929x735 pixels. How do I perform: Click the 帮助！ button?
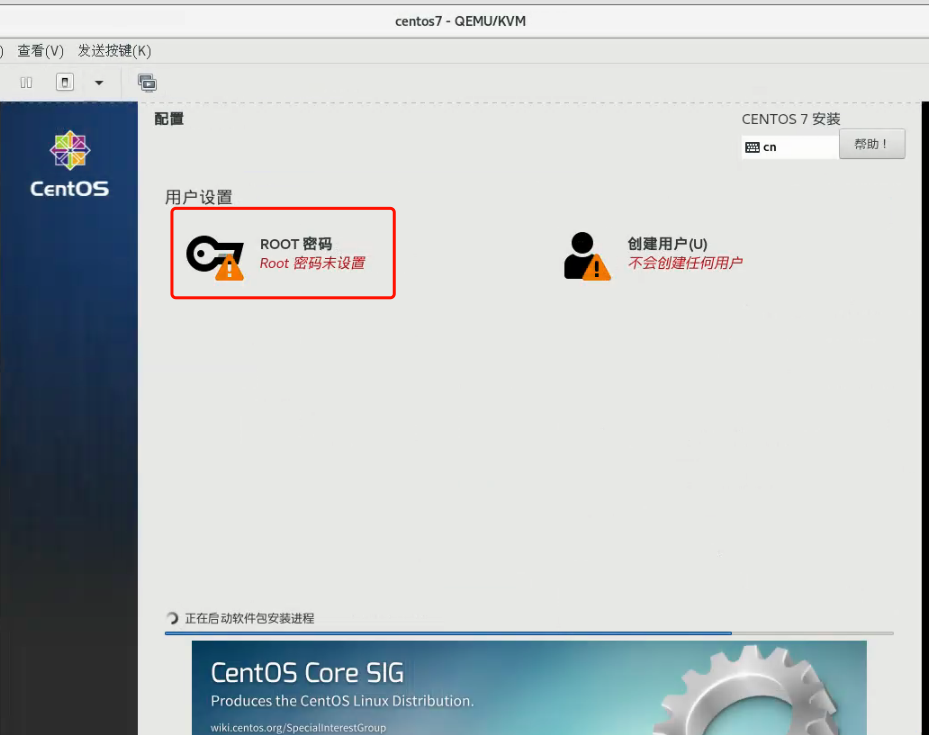[872, 144]
